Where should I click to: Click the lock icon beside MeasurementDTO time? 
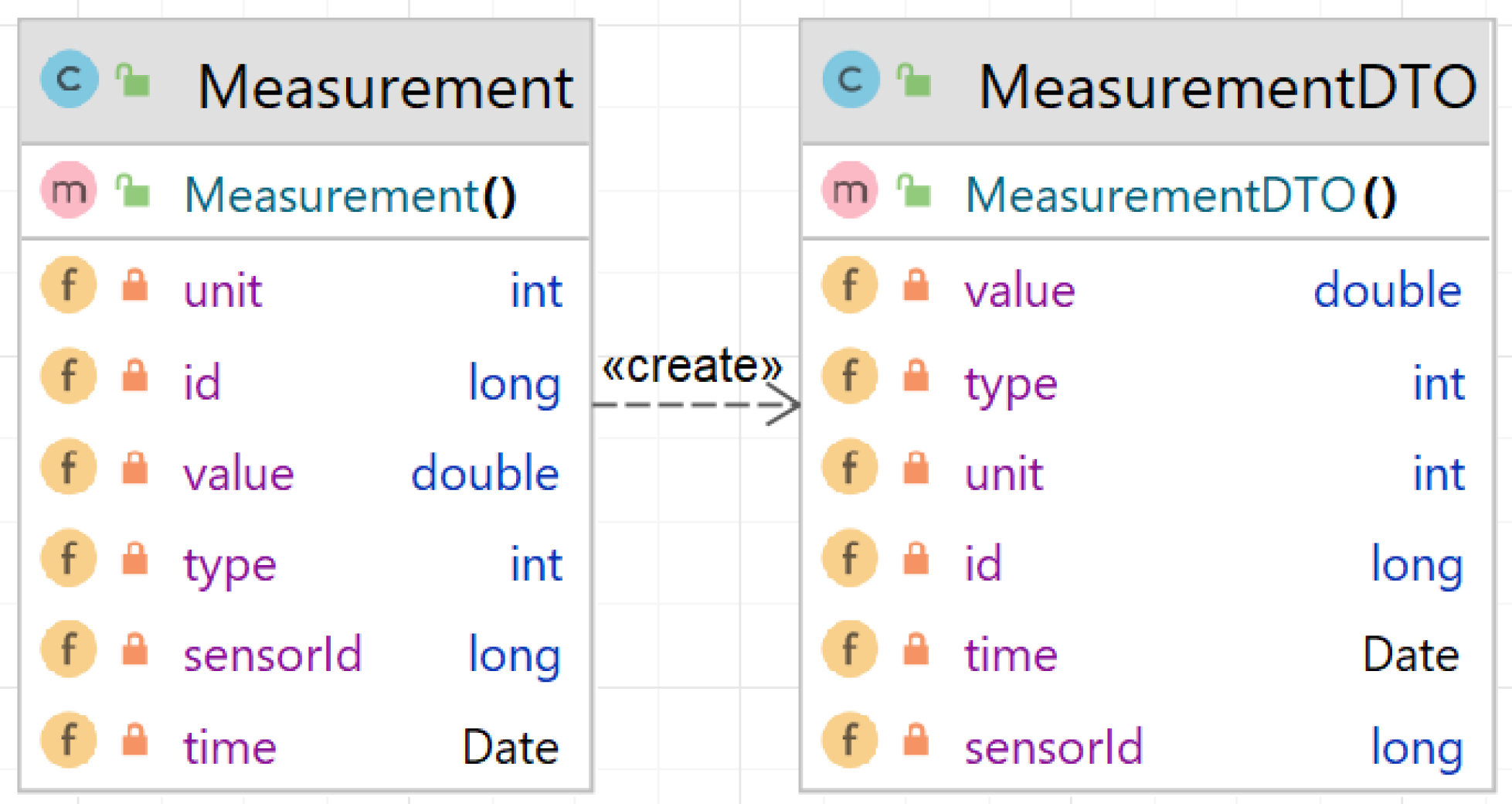pos(916,649)
